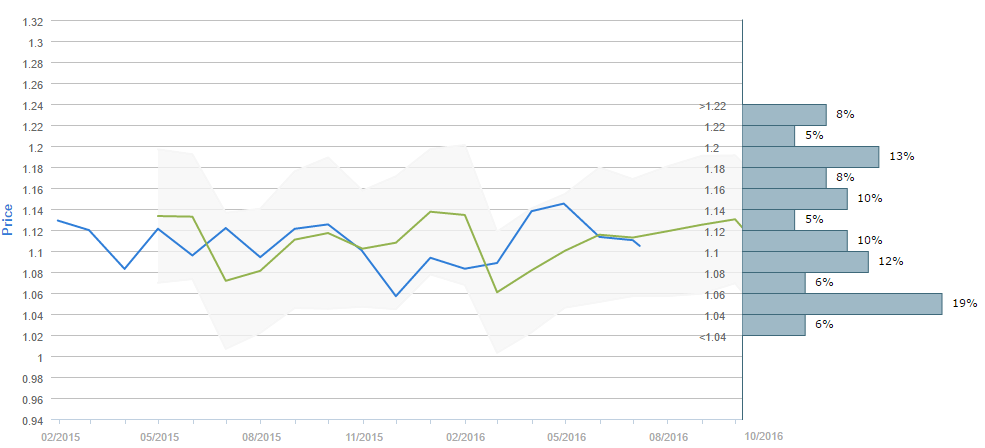This screenshot has width=985, height=448.
Task: Select the 13% distribution bar
Action: coord(811,157)
